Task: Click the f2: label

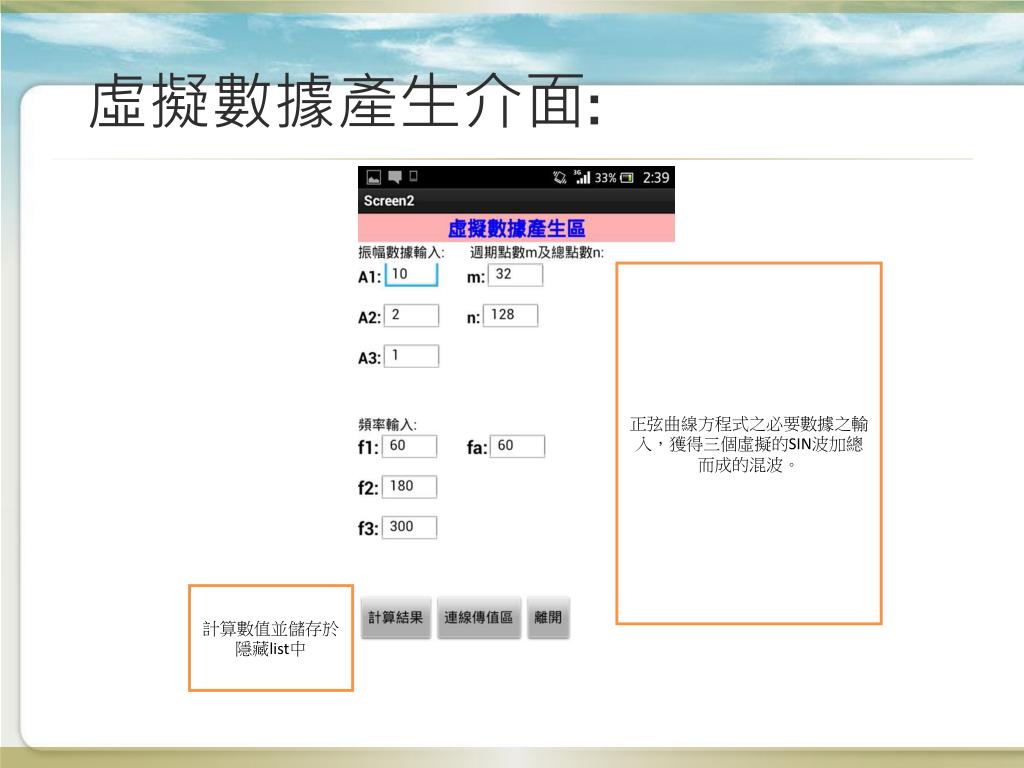Action: click(368, 488)
